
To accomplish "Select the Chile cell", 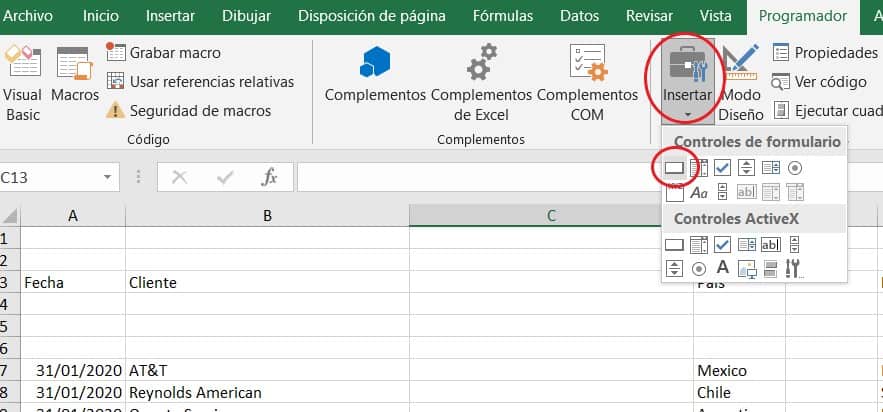I will point(739,392).
